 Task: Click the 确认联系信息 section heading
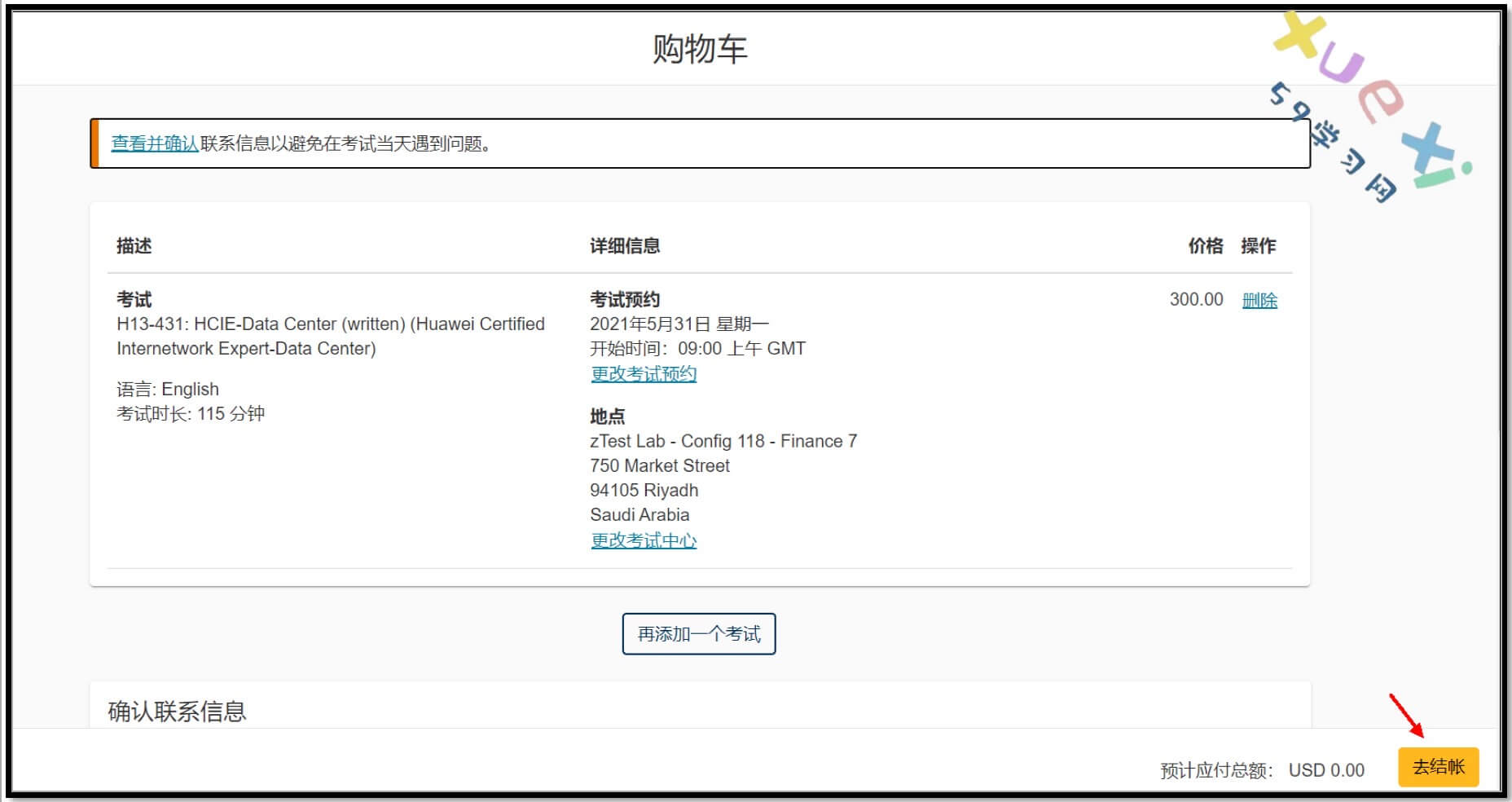(177, 711)
